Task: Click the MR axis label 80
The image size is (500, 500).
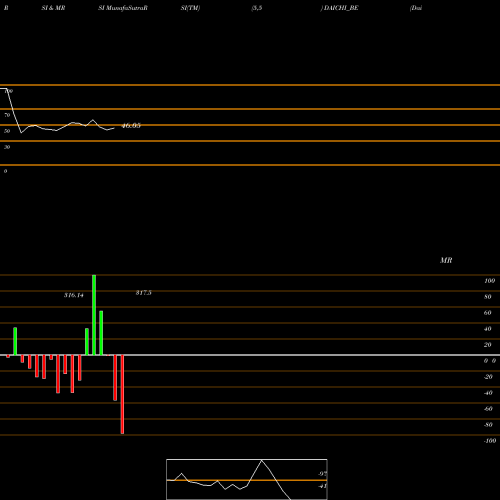Action: pos(488,297)
